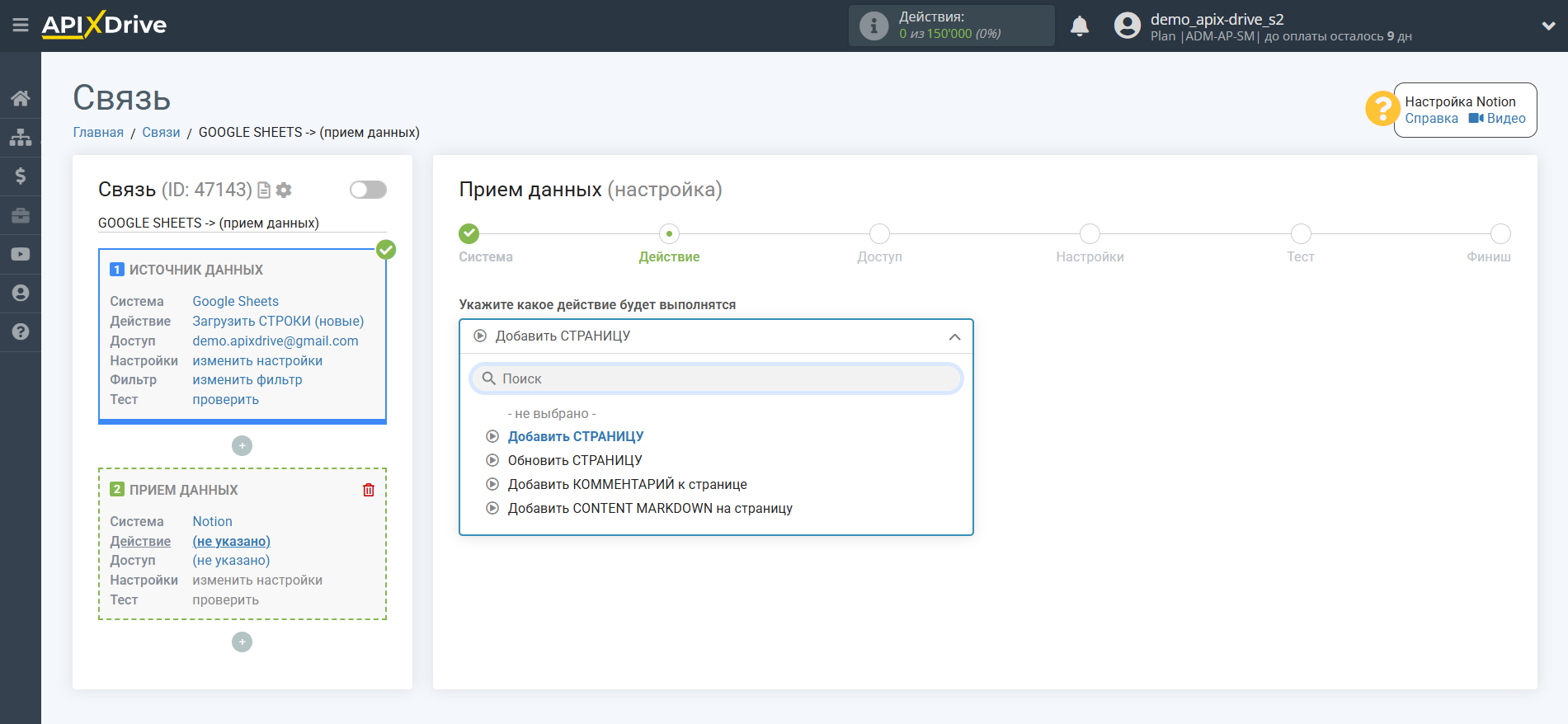Click the play icon next to Добавить СТРАНИЦУ option
Screen dimensions: 1568x724
(x=492, y=436)
